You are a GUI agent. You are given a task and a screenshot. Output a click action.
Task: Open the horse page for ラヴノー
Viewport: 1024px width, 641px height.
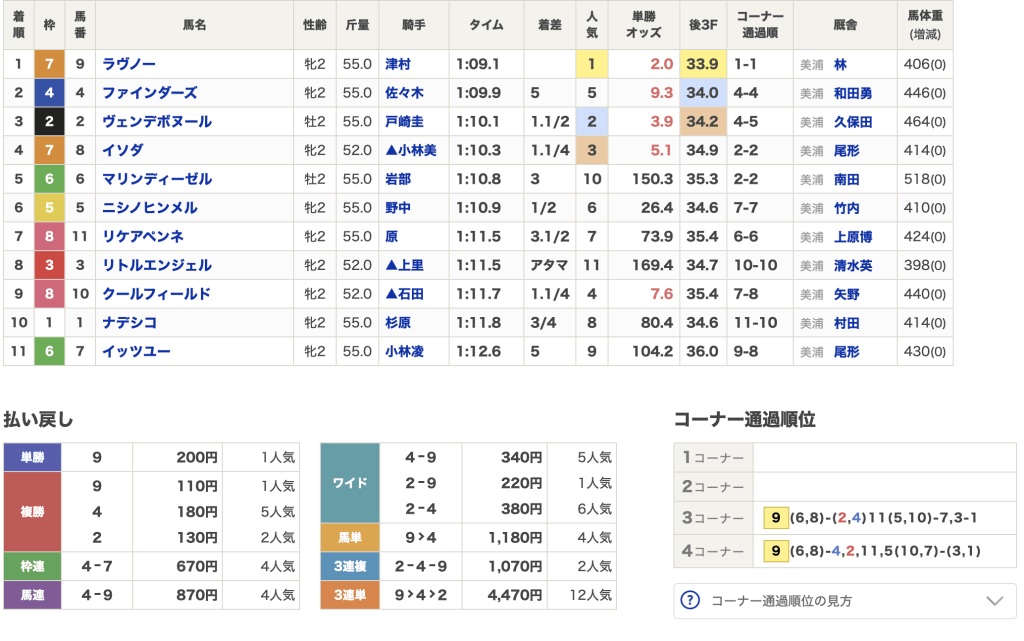pyautogui.click(x=129, y=64)
